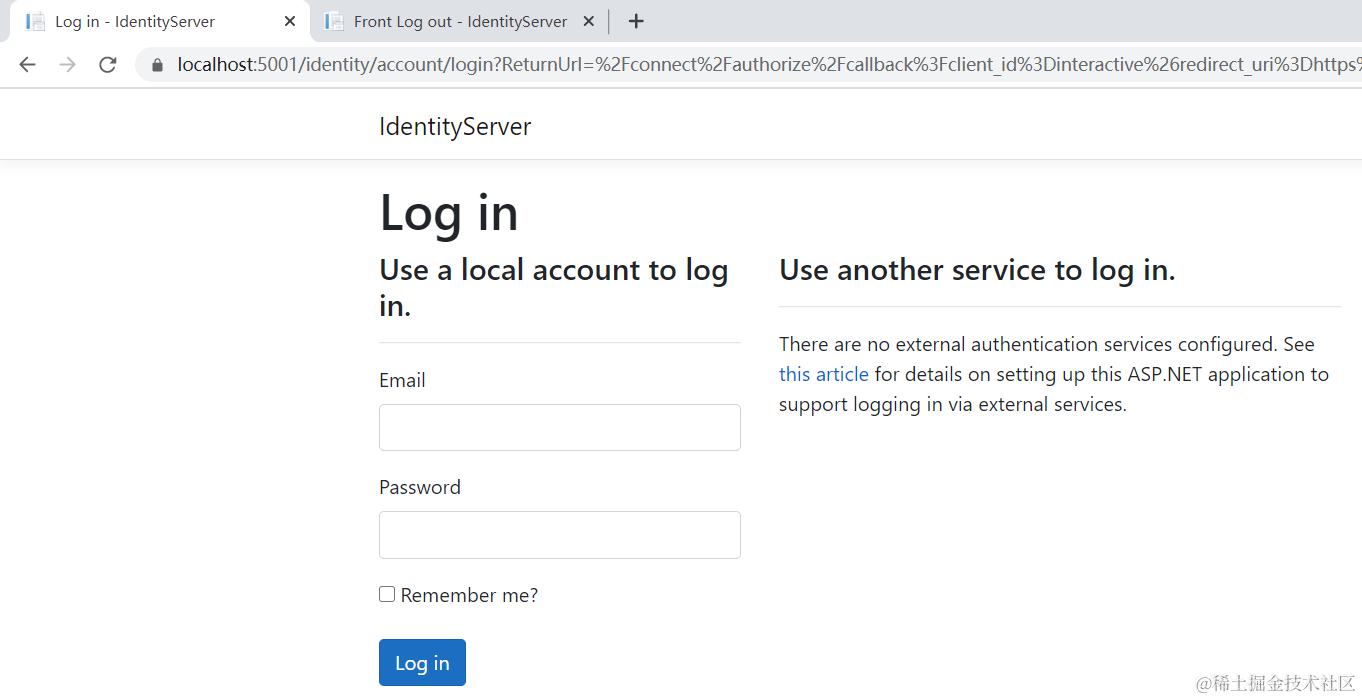Image resolution: width=1362 pixels, height=700 pixels.
Task: Click the 'Password' field label
Action: pos(420,487)
